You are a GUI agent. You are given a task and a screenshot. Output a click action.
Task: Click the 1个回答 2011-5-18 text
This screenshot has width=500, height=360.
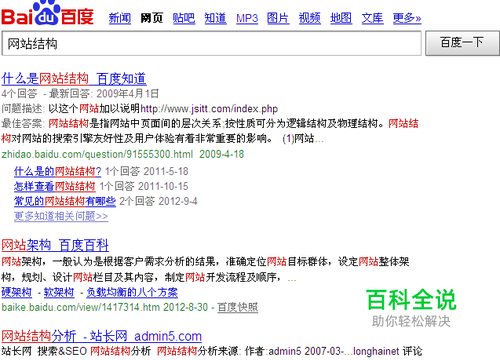(147, 172)
